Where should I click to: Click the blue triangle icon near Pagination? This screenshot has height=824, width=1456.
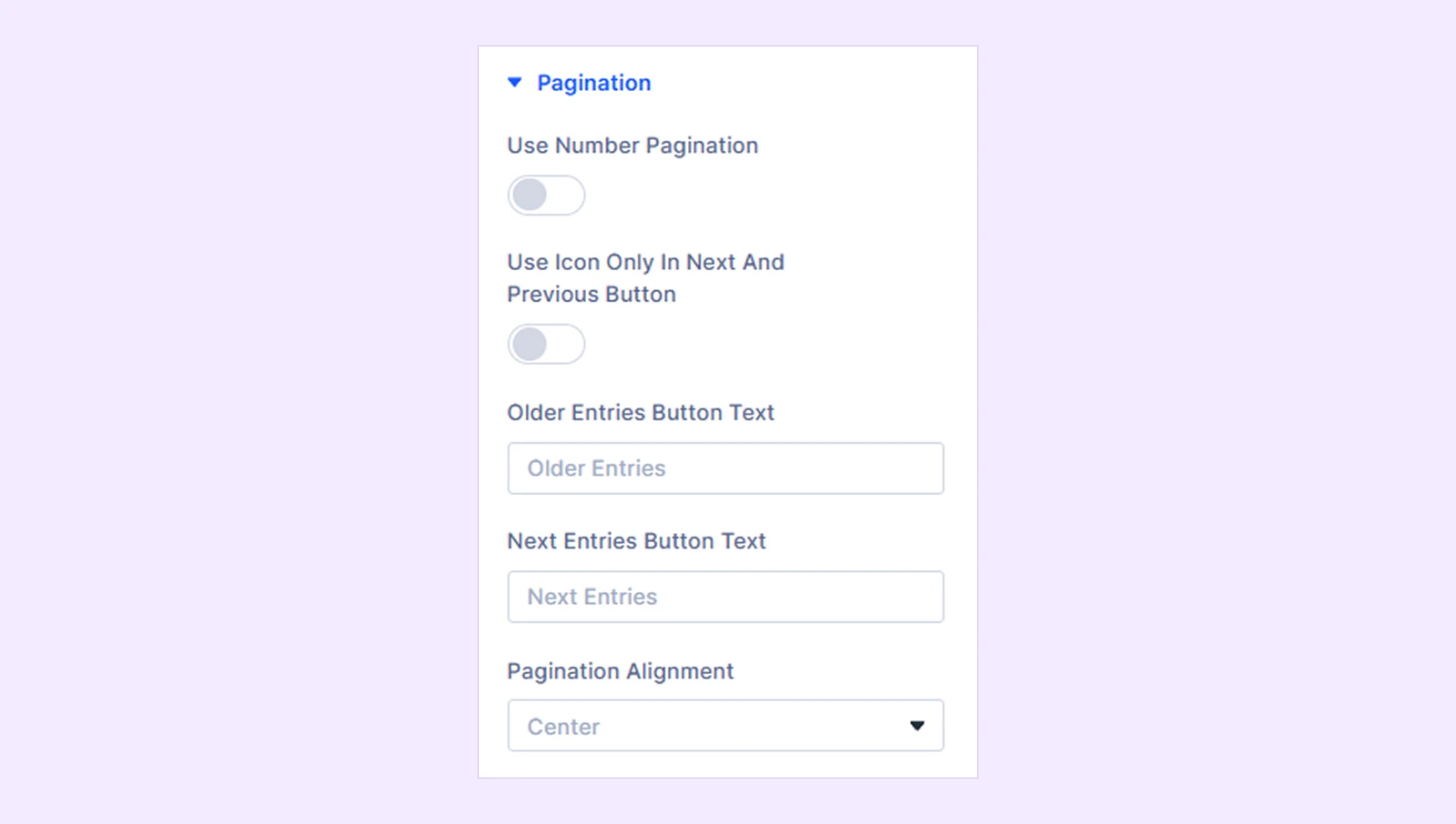click(514, 83)
